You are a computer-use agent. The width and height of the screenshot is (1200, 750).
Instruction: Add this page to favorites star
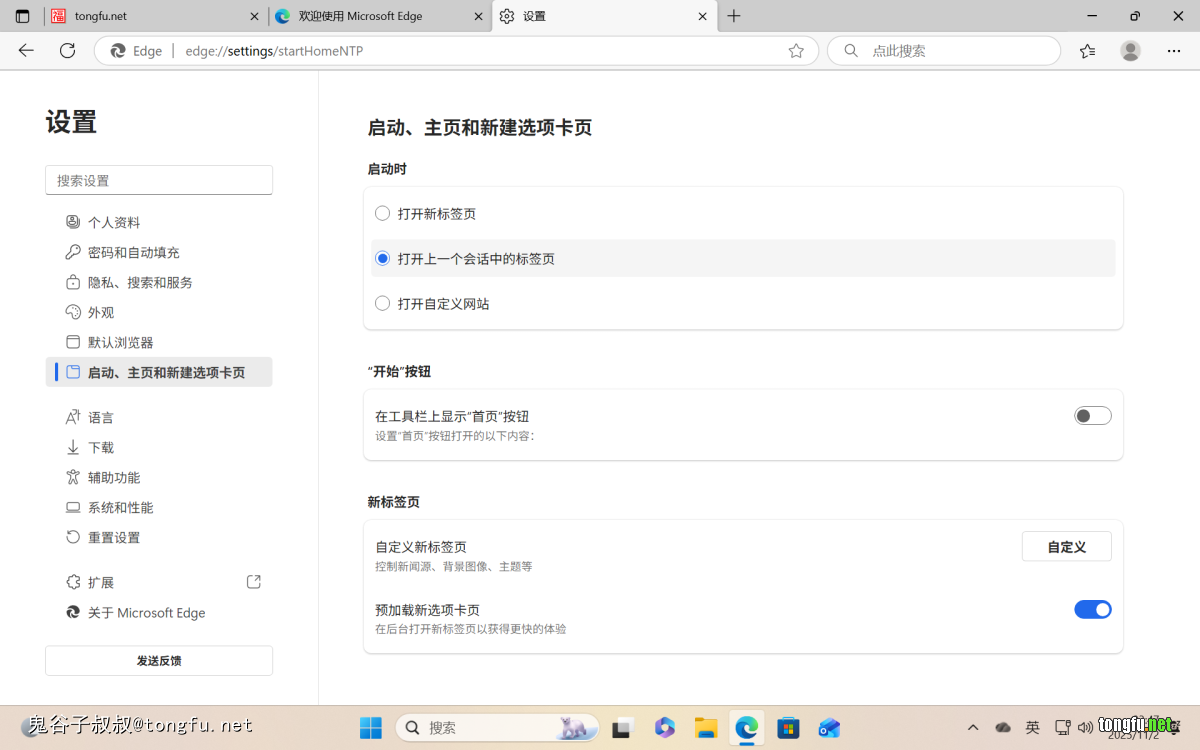point(796,51)
